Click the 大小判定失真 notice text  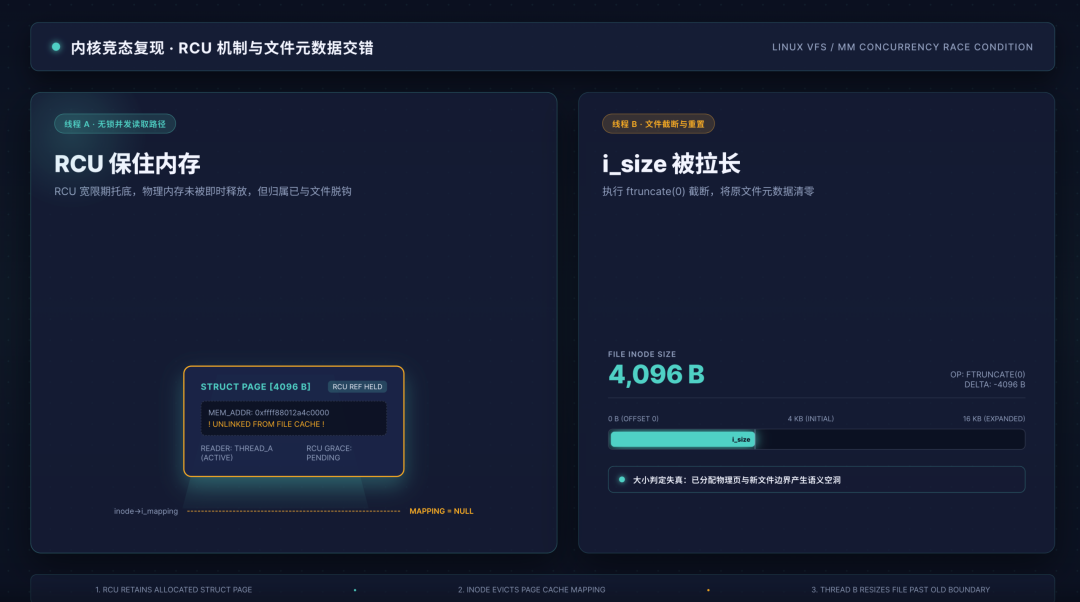click(x=736, y=480)
